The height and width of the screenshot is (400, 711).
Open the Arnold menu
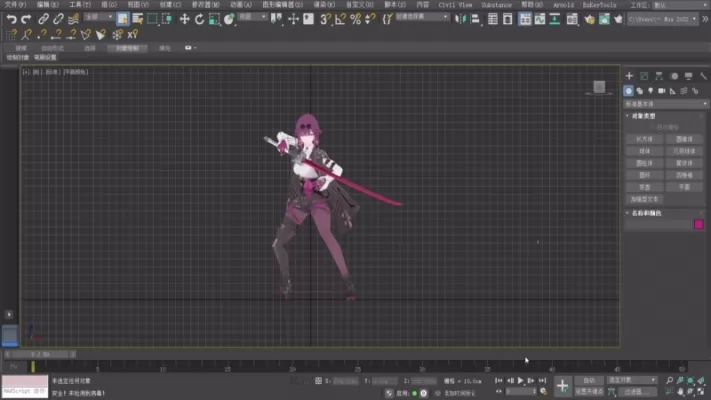(x=563, y=5)
